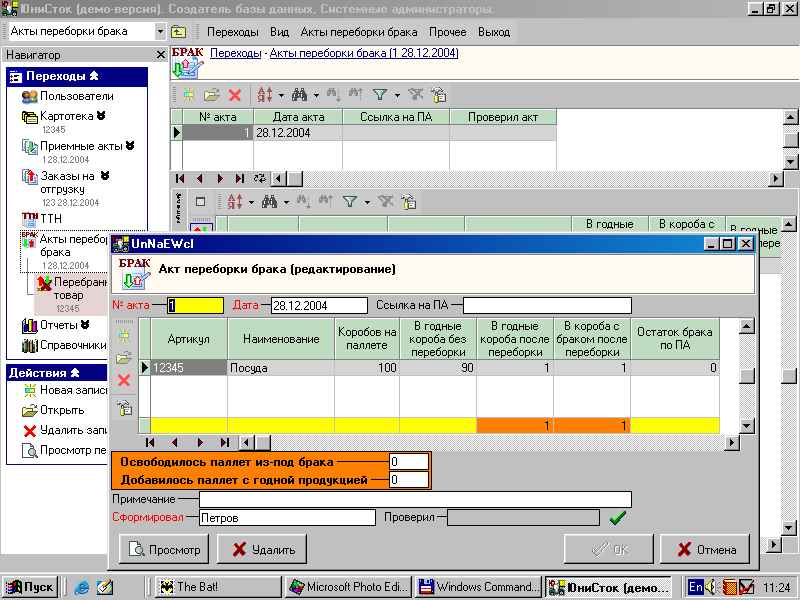
Task: Click the binoculars search icon in the main toolbar
Action: pyautogui.click(x=299, y=95)
